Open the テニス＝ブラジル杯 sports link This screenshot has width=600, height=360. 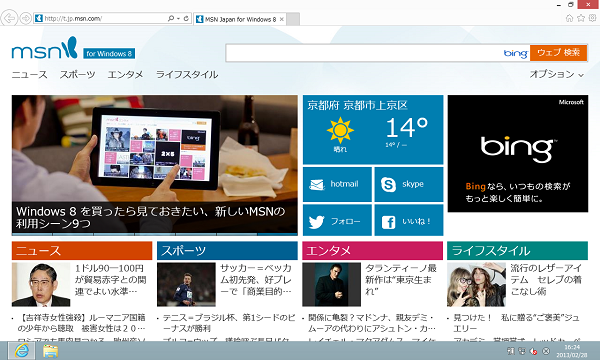point(229,323)
